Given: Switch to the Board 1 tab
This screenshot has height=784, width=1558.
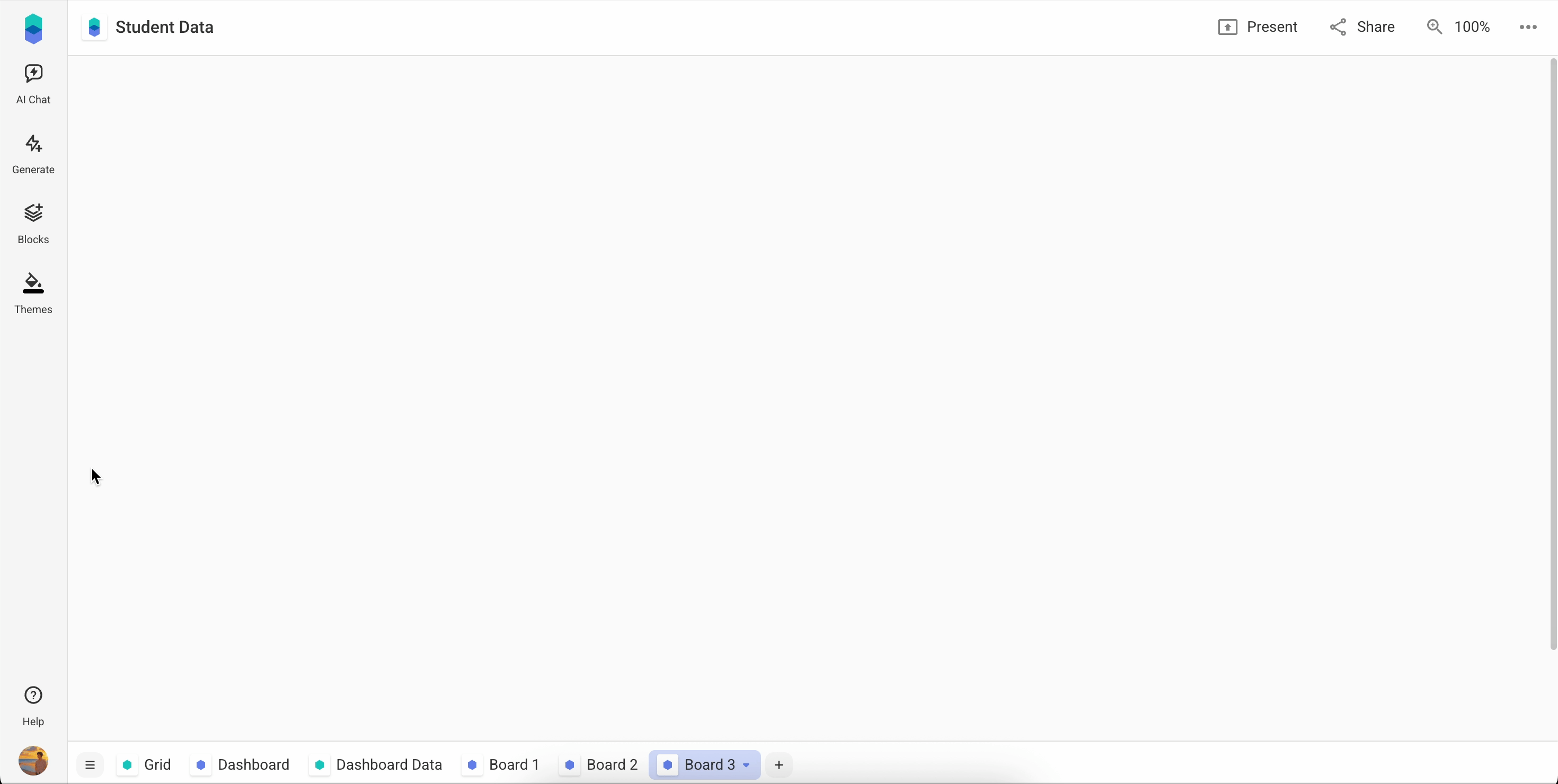Looking at the screenshot, I should (504, 764).
